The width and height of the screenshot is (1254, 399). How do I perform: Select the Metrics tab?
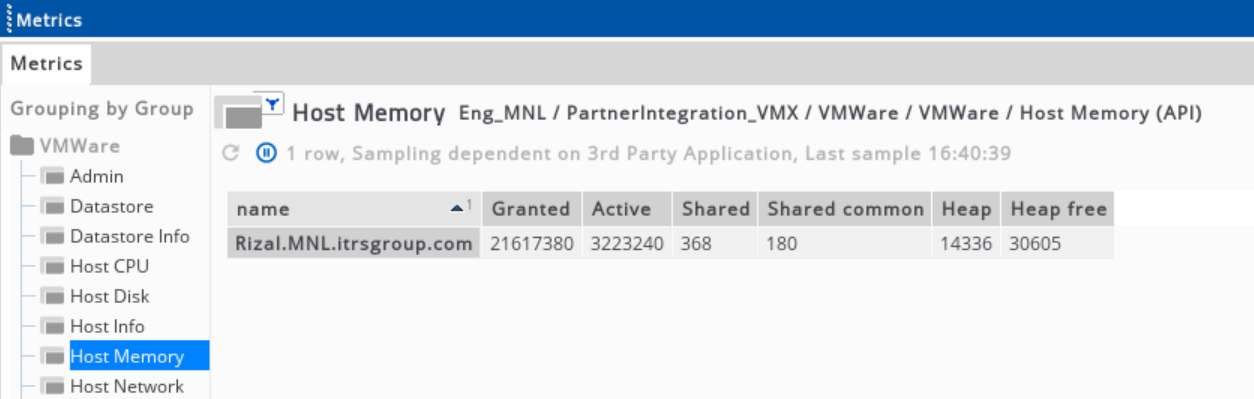46,63
